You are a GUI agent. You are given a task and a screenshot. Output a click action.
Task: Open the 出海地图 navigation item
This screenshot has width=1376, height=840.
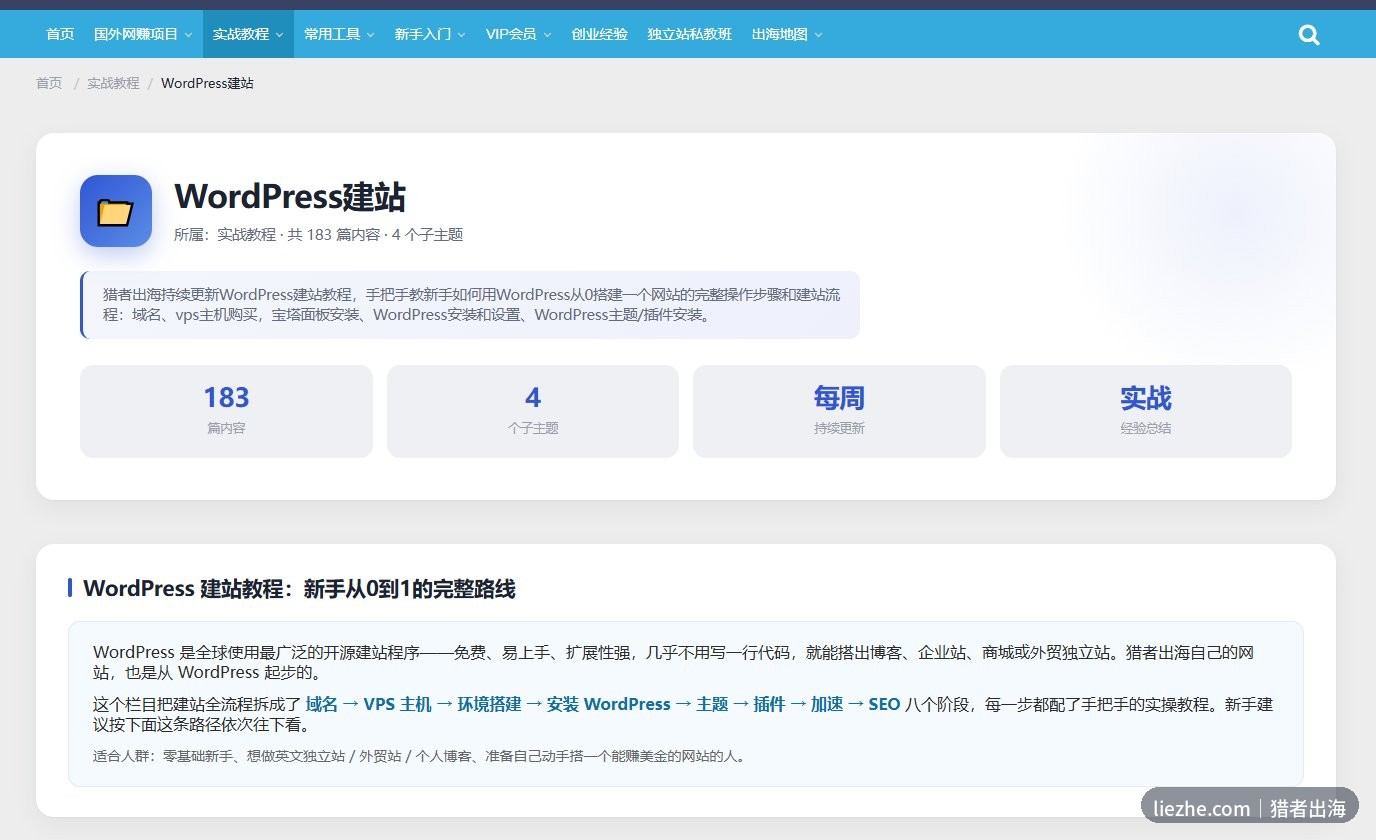(x=780, y=34)
